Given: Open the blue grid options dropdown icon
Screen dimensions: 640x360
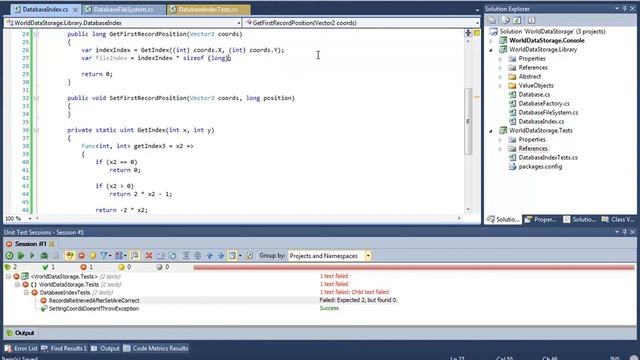Looking at the screenshot, I should click(120, 256).
